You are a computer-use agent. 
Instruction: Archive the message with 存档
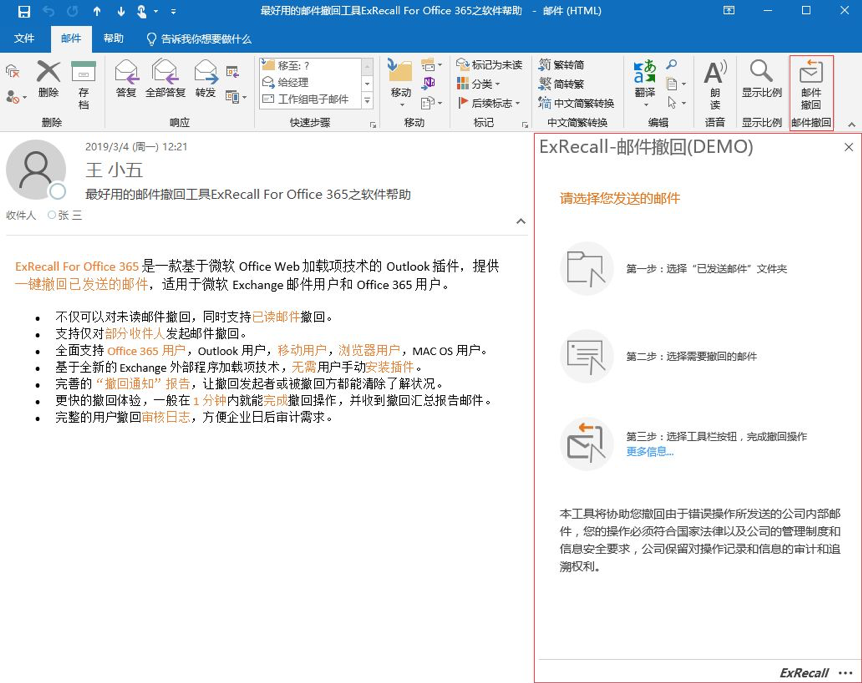84,84
